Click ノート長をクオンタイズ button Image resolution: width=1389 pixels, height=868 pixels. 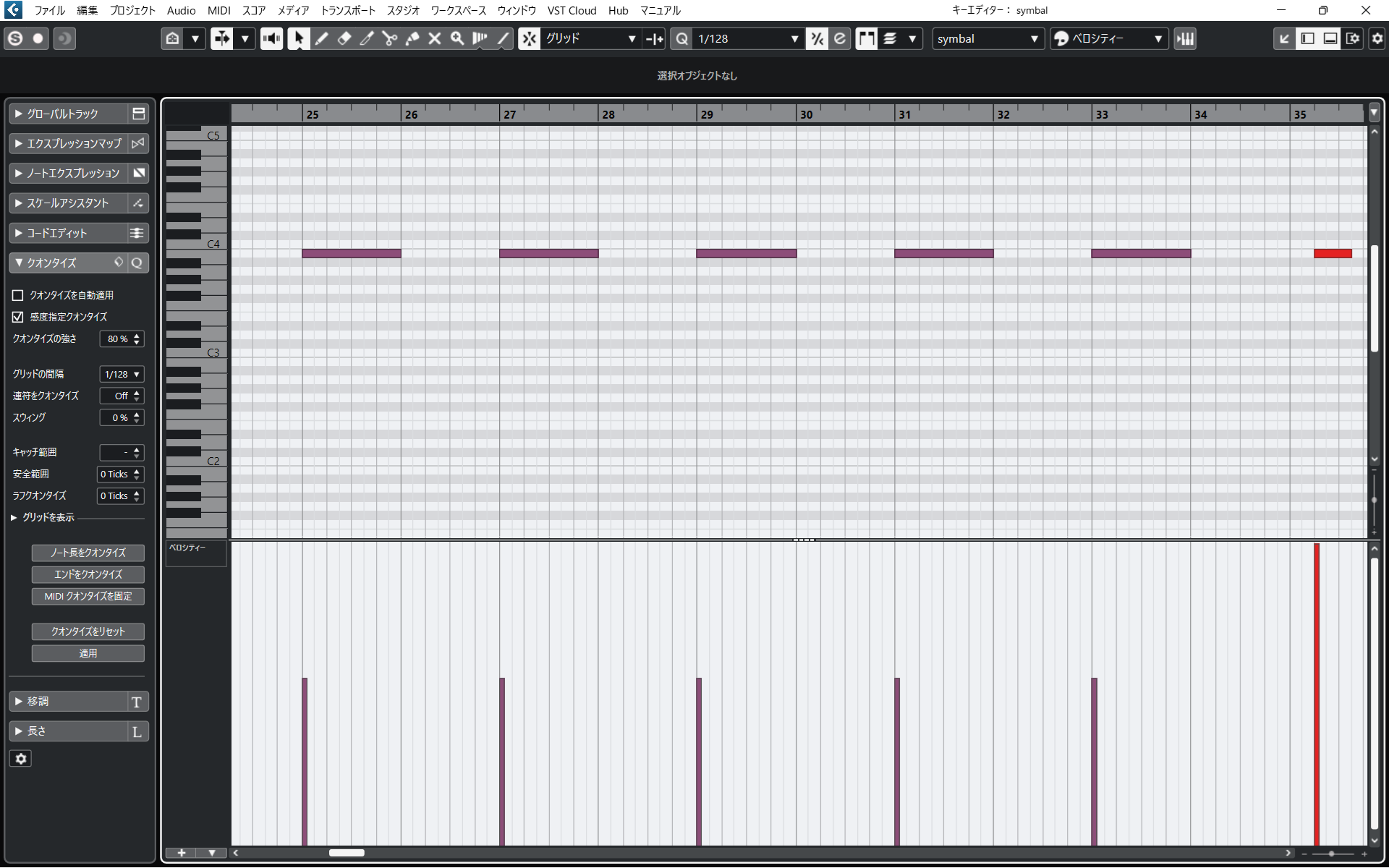(x=88, y=553)
